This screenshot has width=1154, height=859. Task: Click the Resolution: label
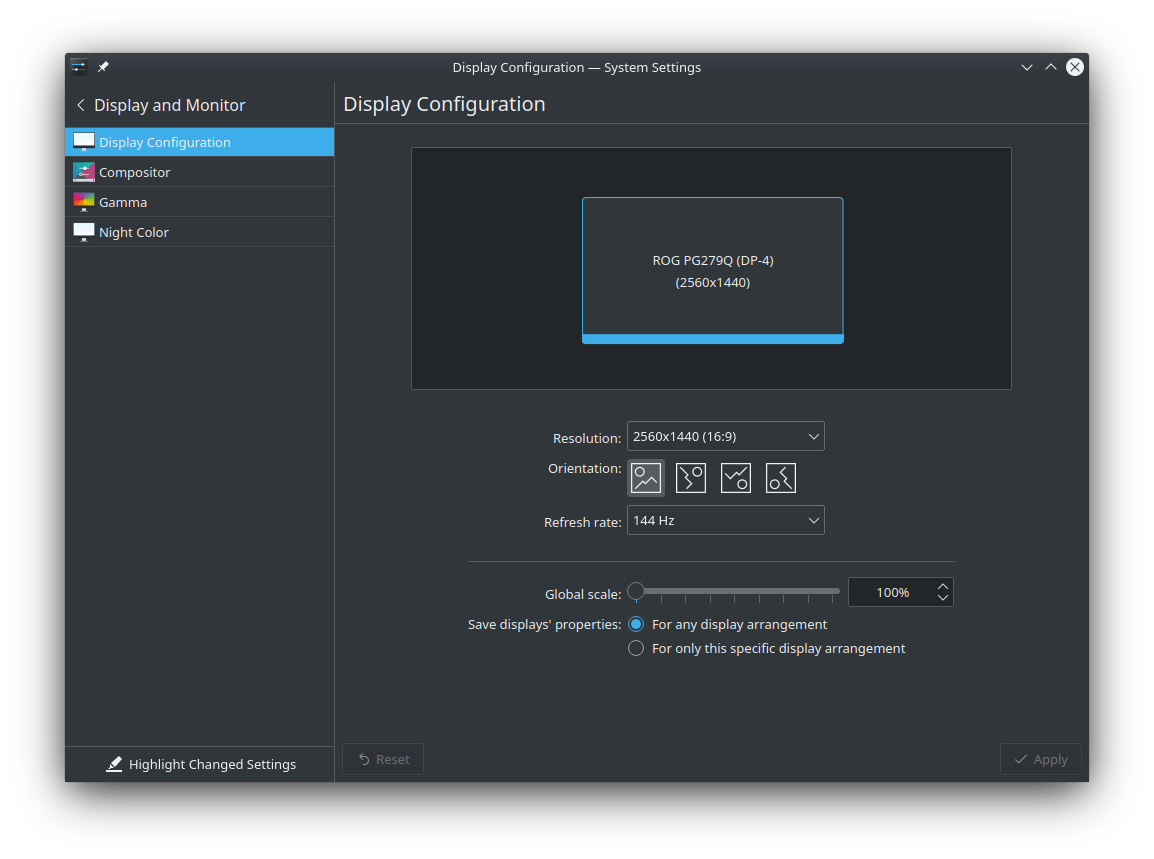[x=587, y=438]
